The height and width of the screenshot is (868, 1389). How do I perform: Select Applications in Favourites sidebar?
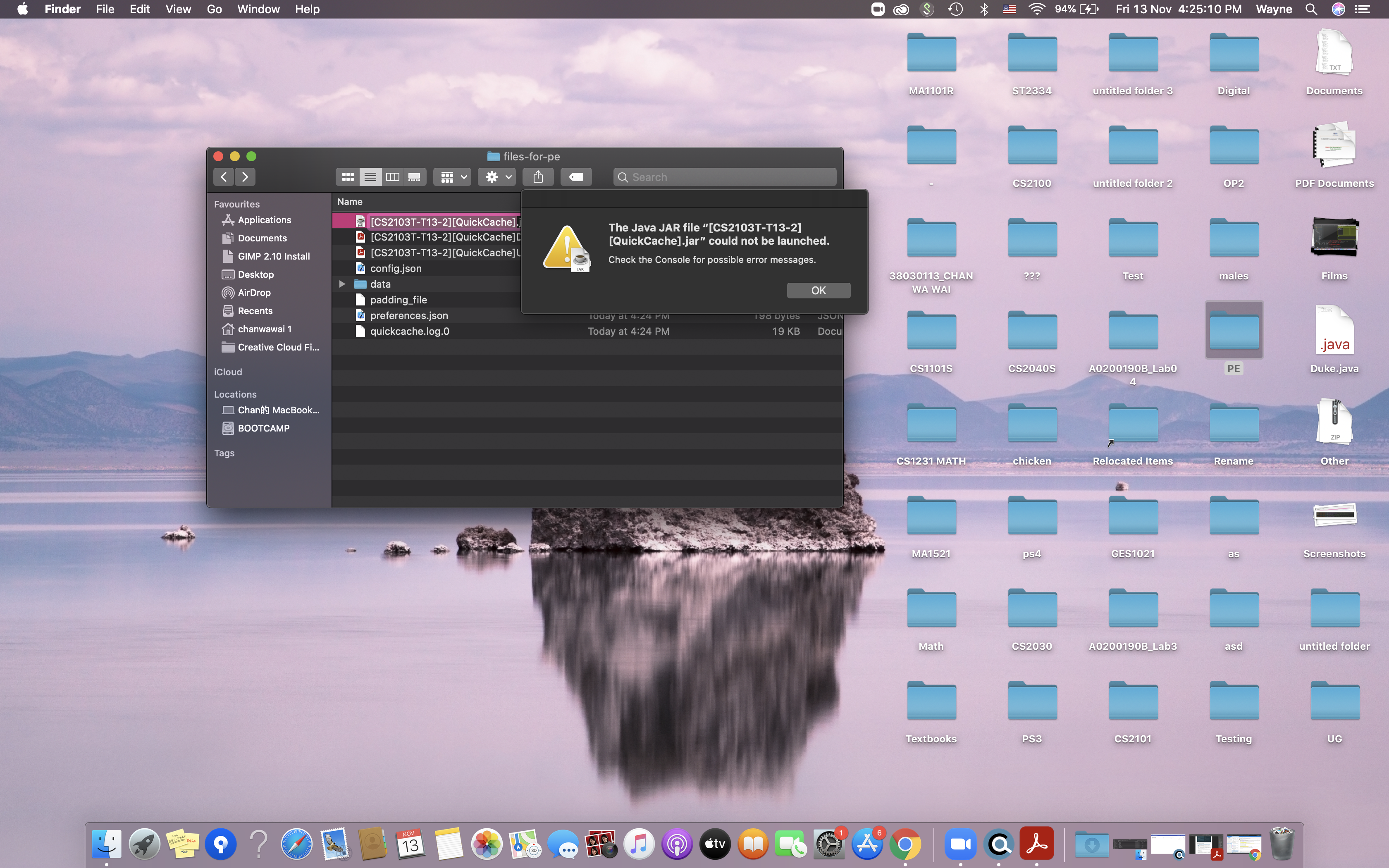point(264,220)
